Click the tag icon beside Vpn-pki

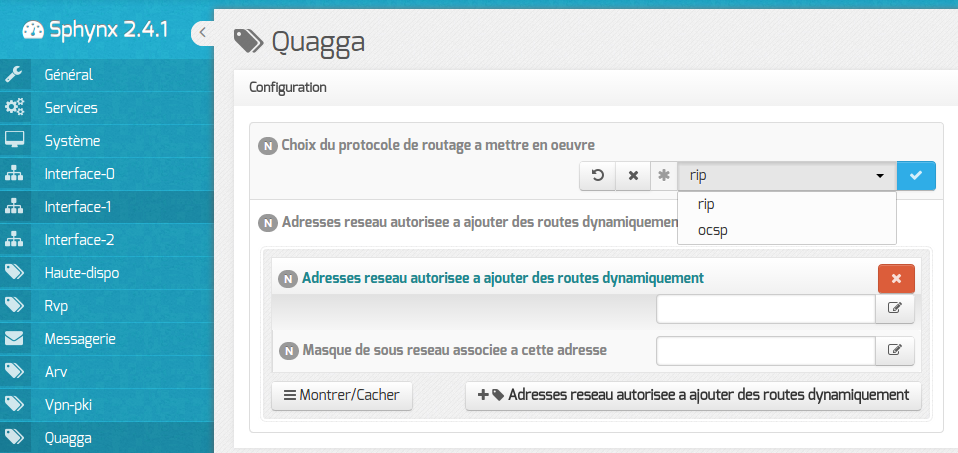(14, 405)
